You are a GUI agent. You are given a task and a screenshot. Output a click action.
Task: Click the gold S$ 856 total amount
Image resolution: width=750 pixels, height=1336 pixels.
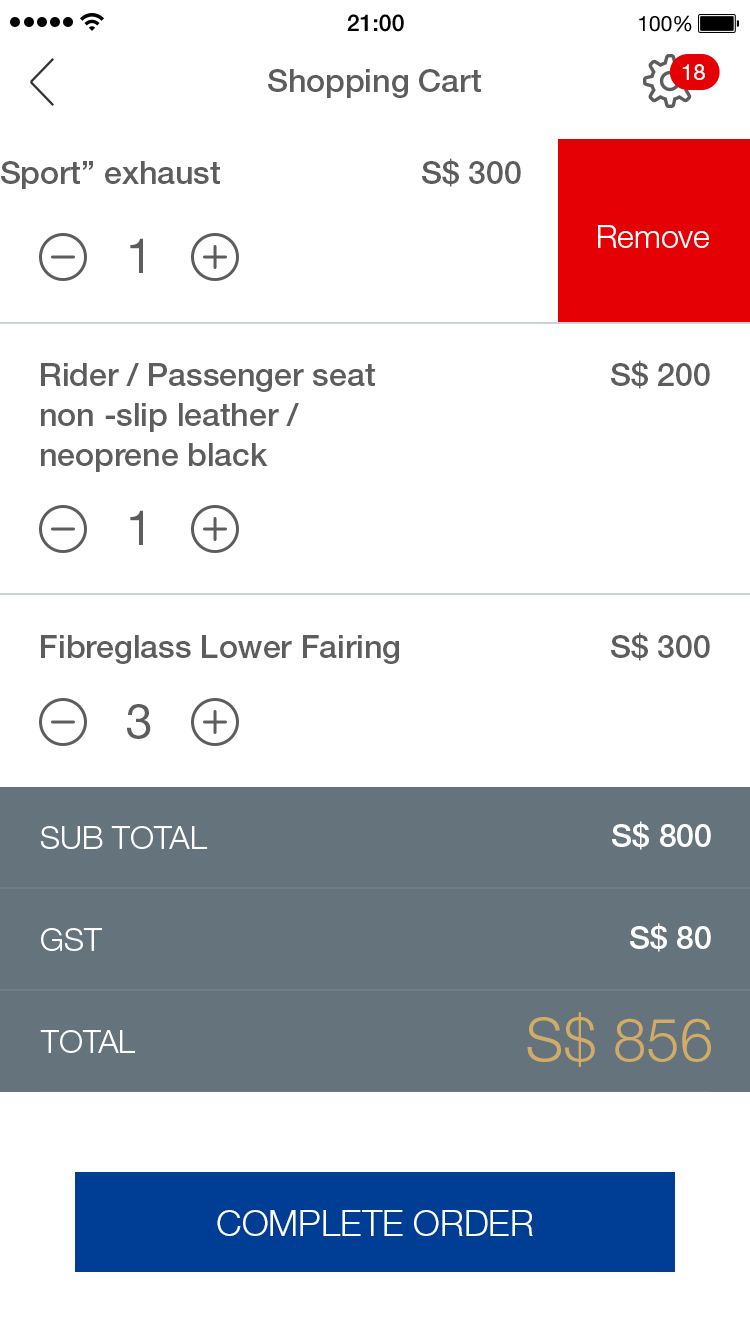tap(619, 1041)
